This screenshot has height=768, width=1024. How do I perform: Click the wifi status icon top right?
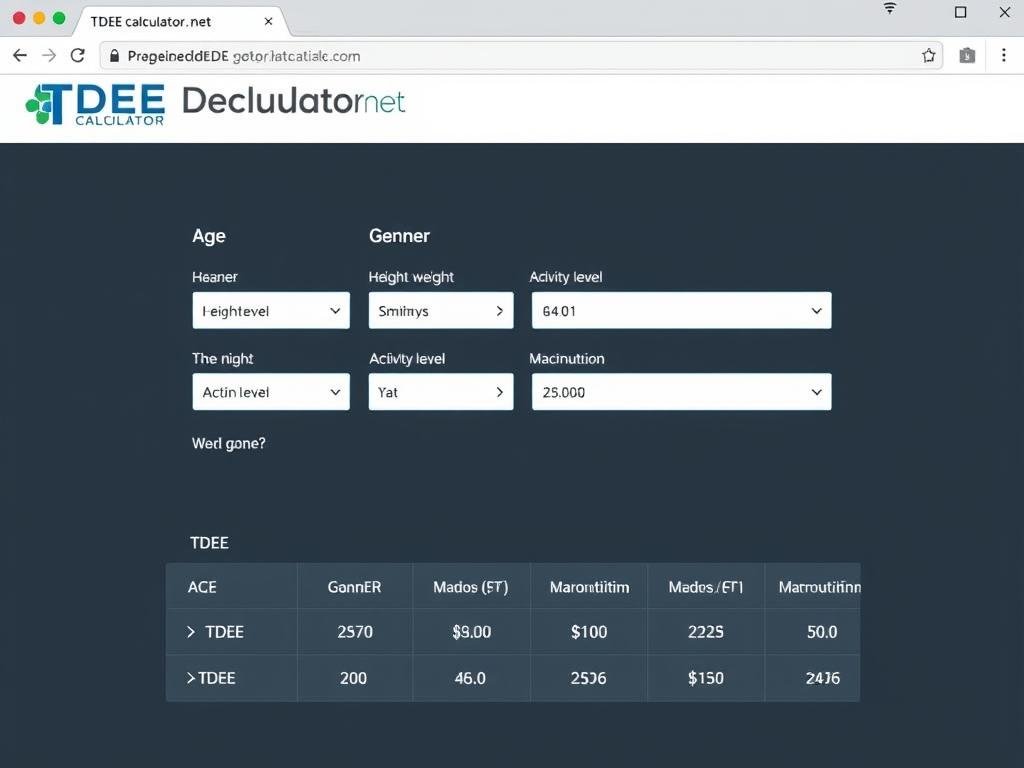[889, 9]
